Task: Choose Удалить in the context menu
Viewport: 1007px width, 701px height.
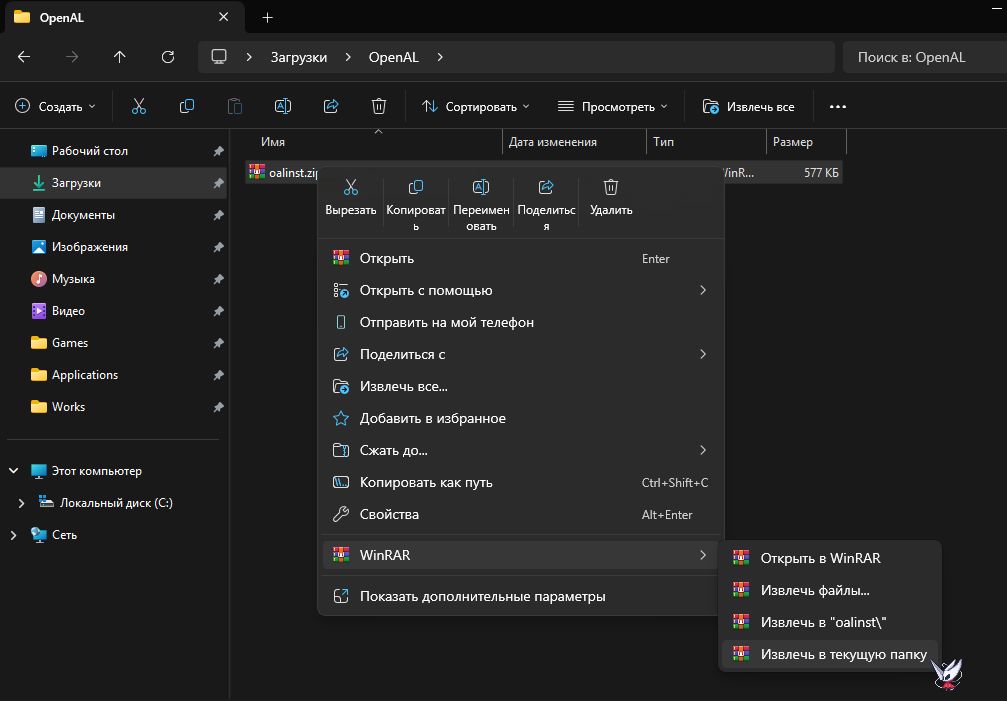Action: (x=611, y=198)
